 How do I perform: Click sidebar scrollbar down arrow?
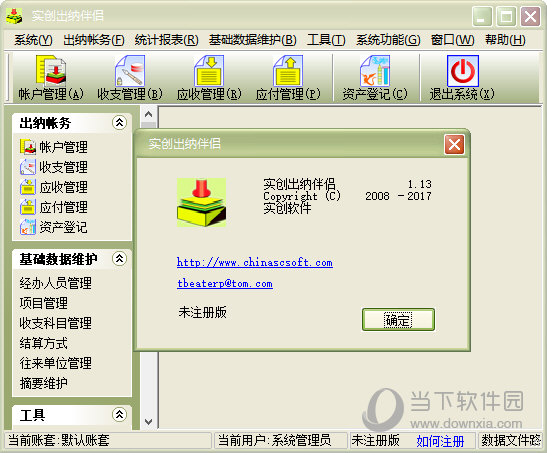click(149, 422)
